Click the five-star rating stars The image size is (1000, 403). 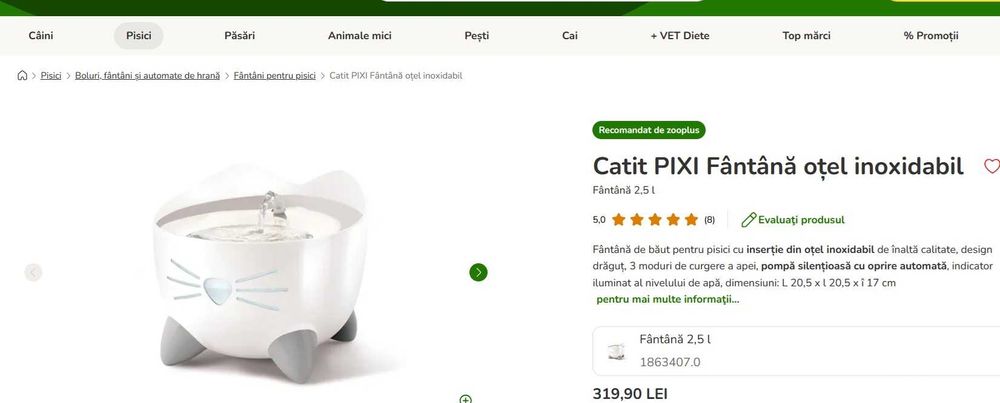click(655, 220)
